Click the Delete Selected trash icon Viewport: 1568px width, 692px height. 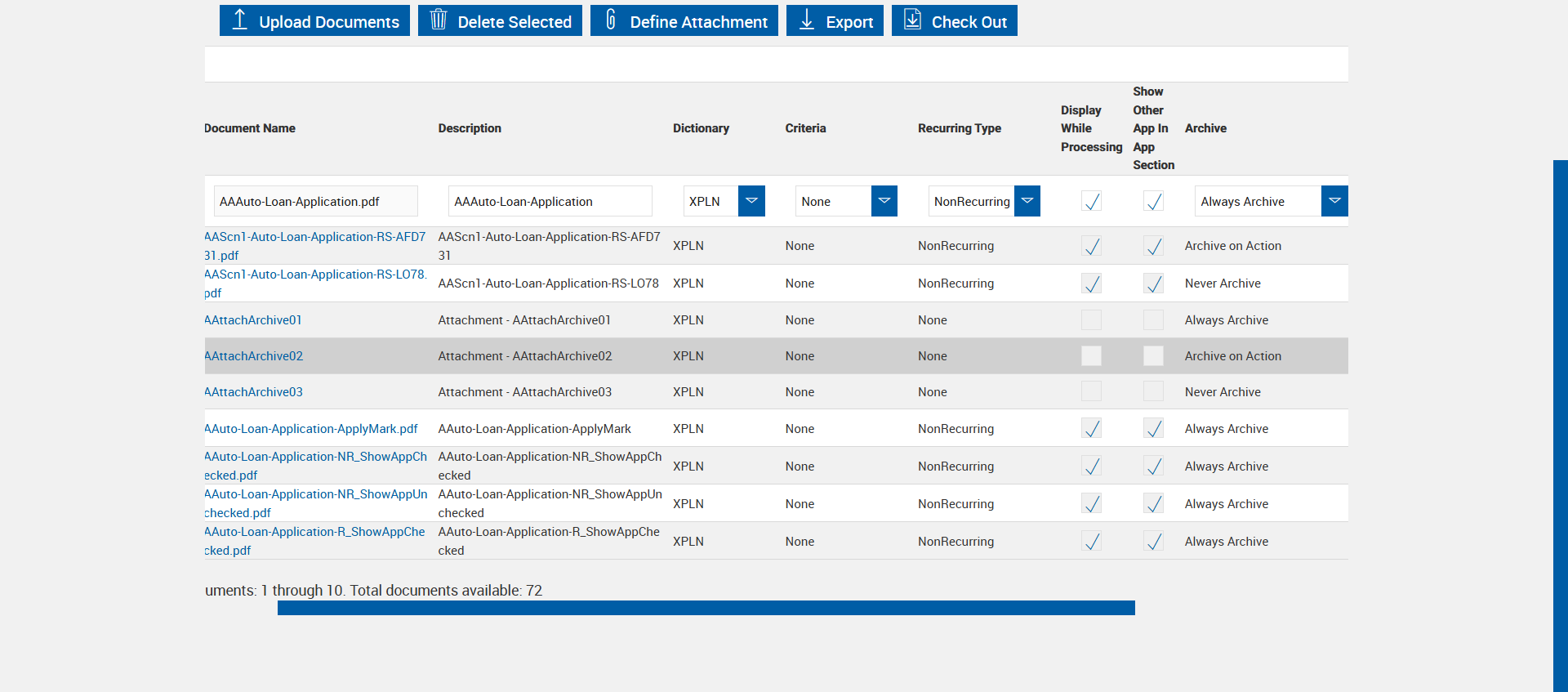point(439,20)
